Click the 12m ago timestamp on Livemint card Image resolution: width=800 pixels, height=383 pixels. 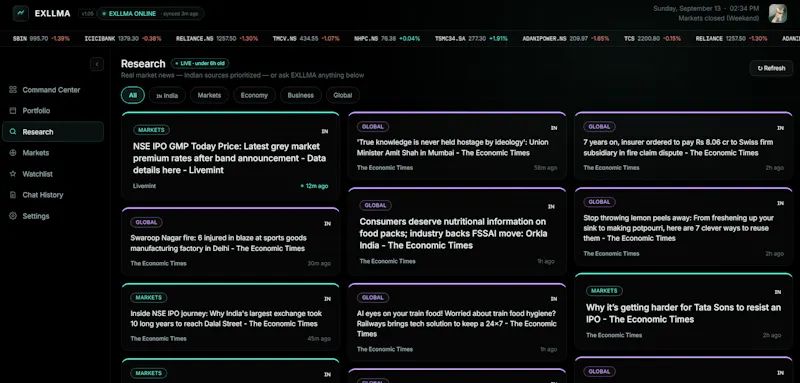[x=315, y=186]
